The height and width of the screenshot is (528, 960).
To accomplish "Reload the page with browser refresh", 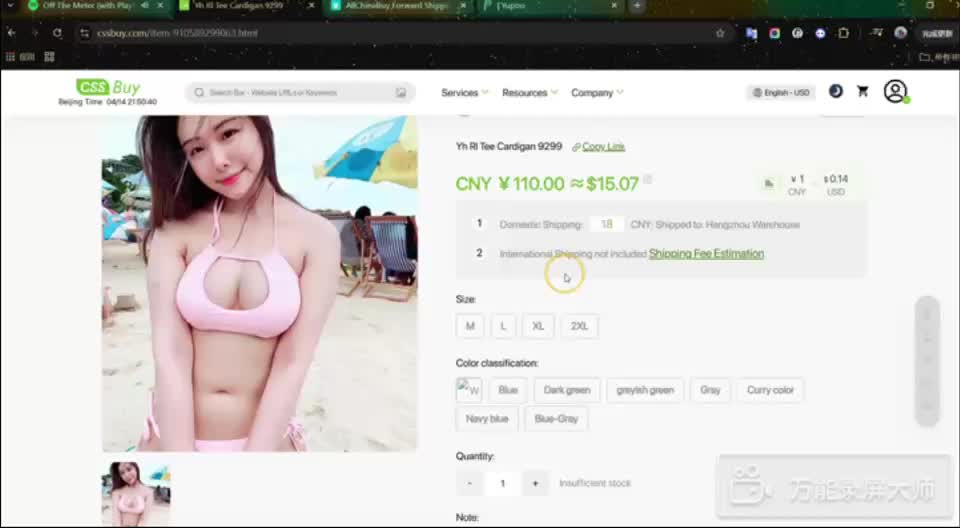I will pos(57,33).
